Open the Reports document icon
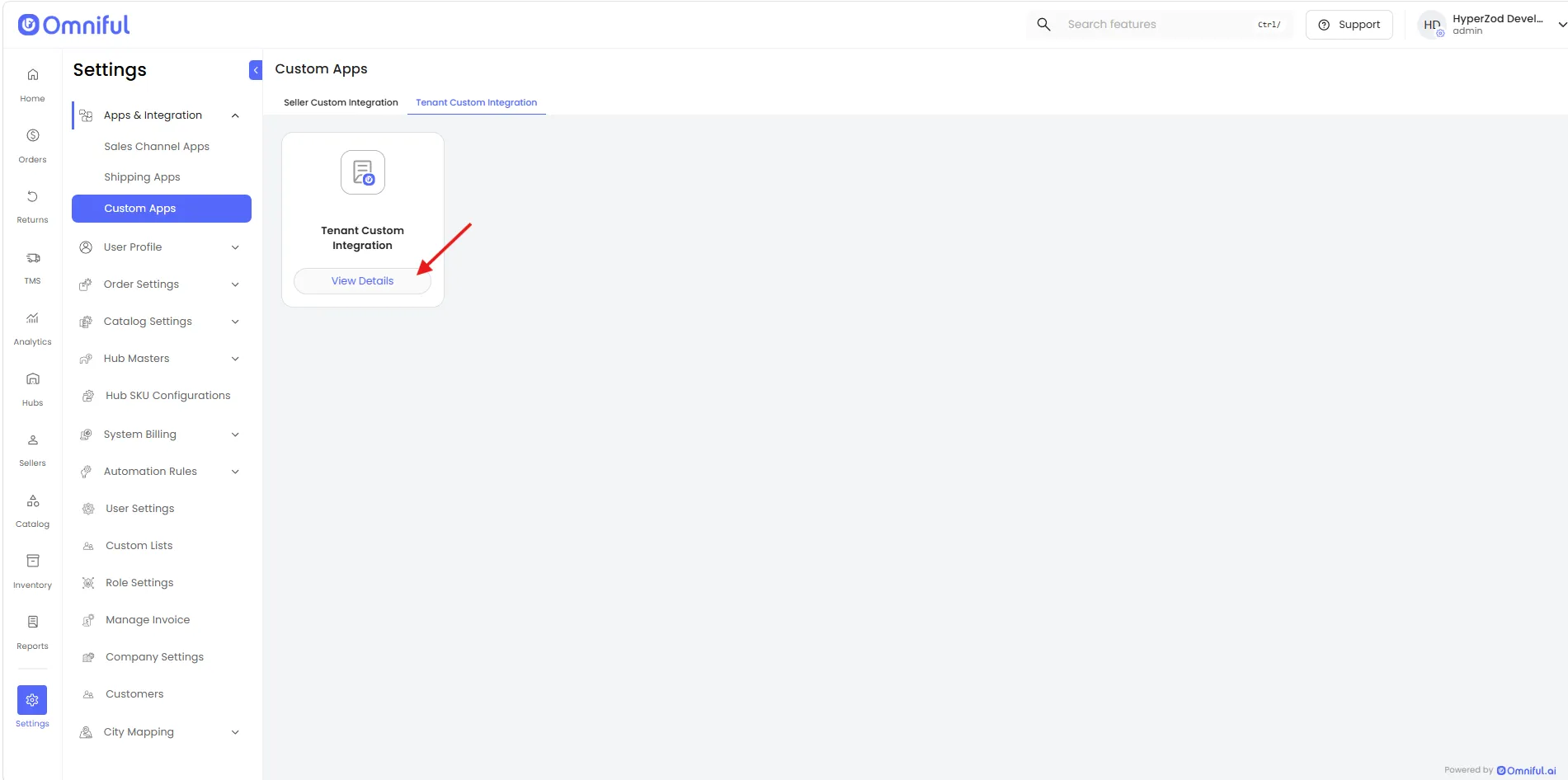 tap(33, 622)
